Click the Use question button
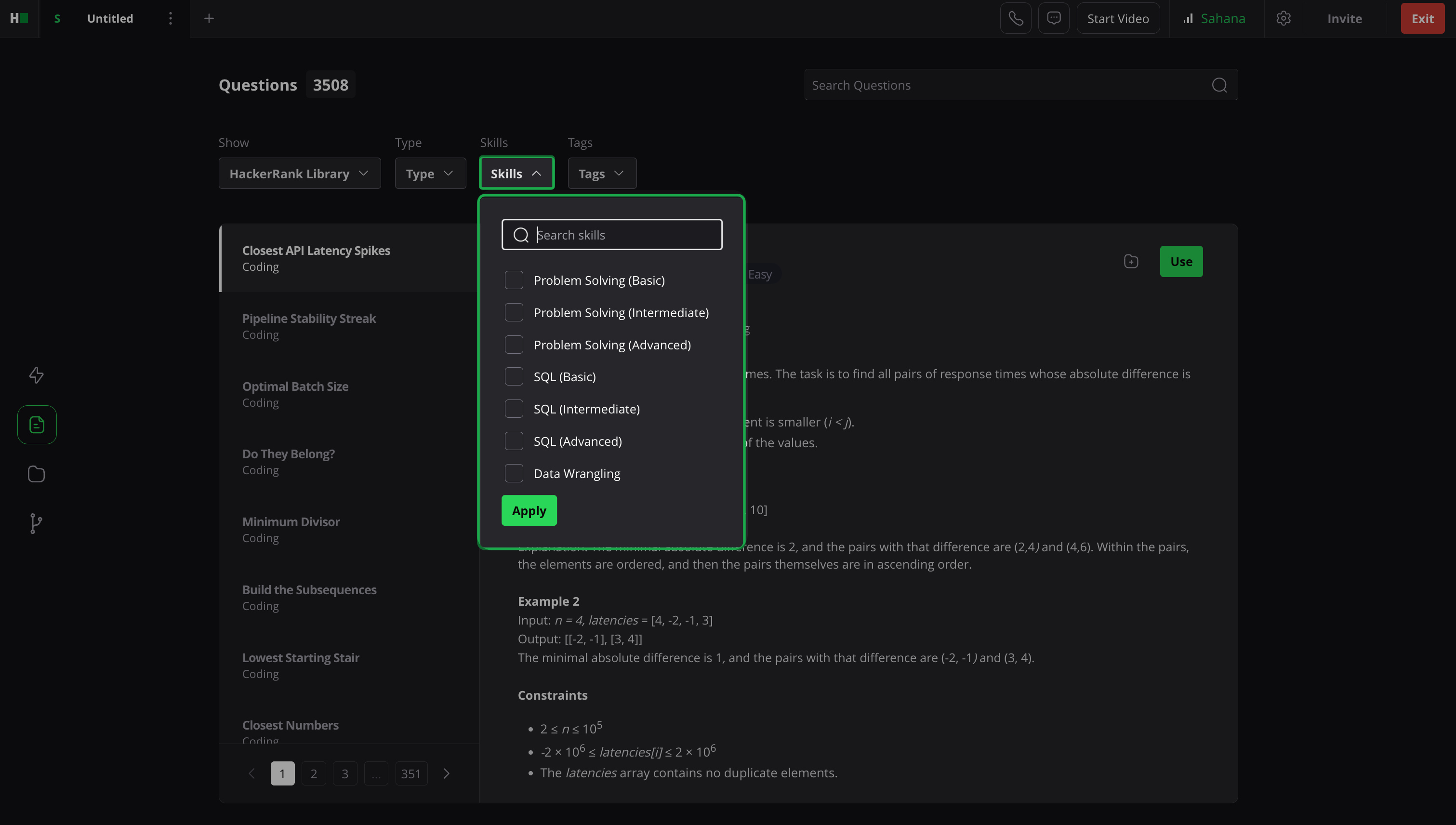The image size is (1456, 825). click(x=1181, y=261)
